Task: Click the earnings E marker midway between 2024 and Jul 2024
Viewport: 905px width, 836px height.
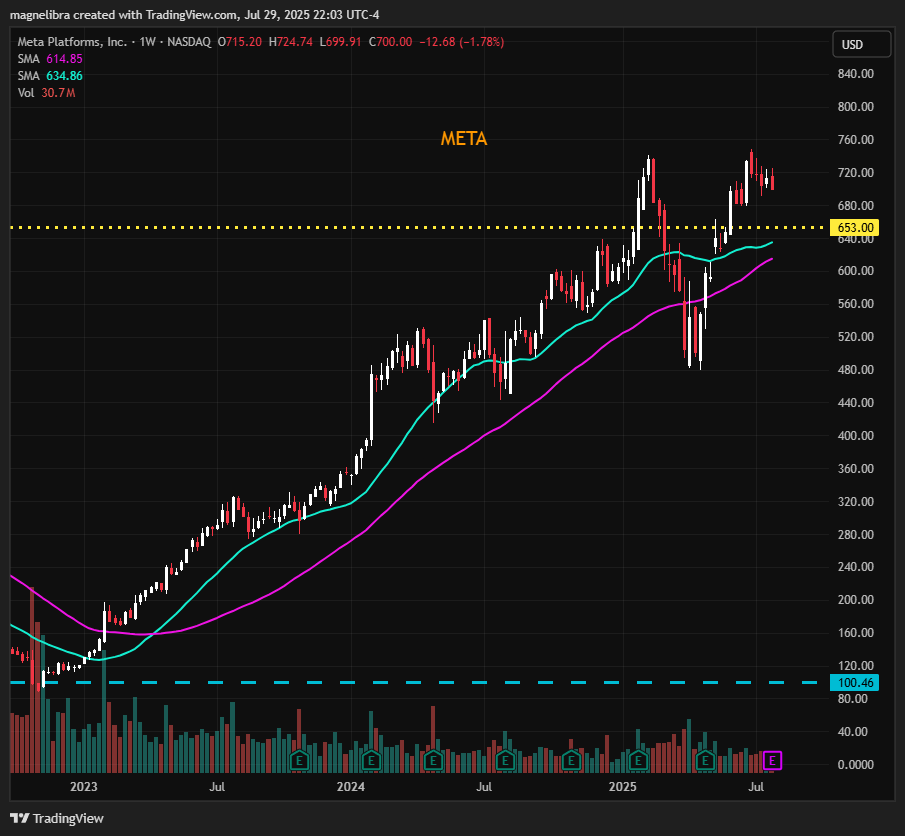Action: click(x=433, y=760)
